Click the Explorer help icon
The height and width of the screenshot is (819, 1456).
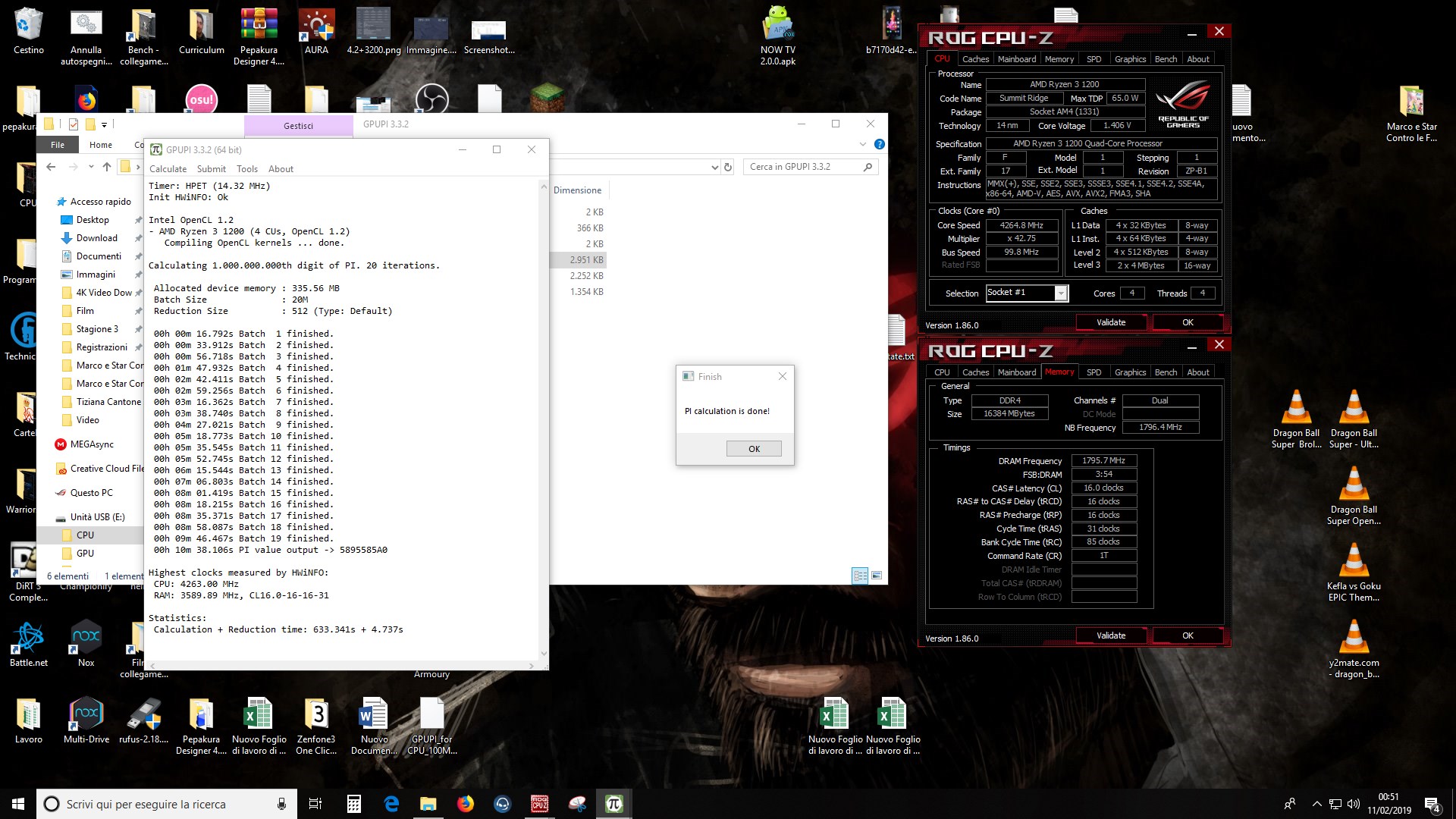(x=879, y=144)
